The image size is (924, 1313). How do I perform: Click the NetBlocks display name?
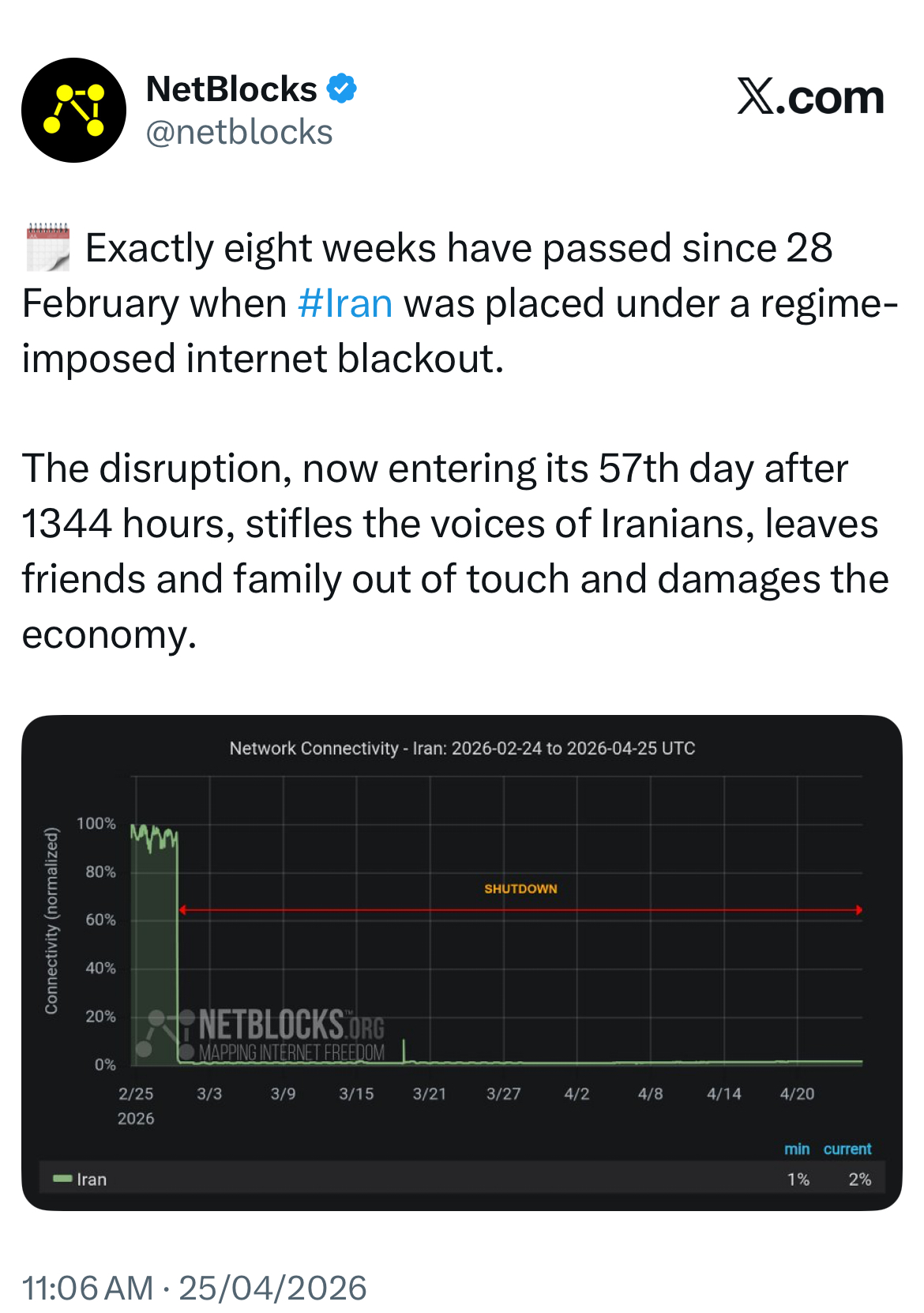pyautogui.click(x=231, y=89)
